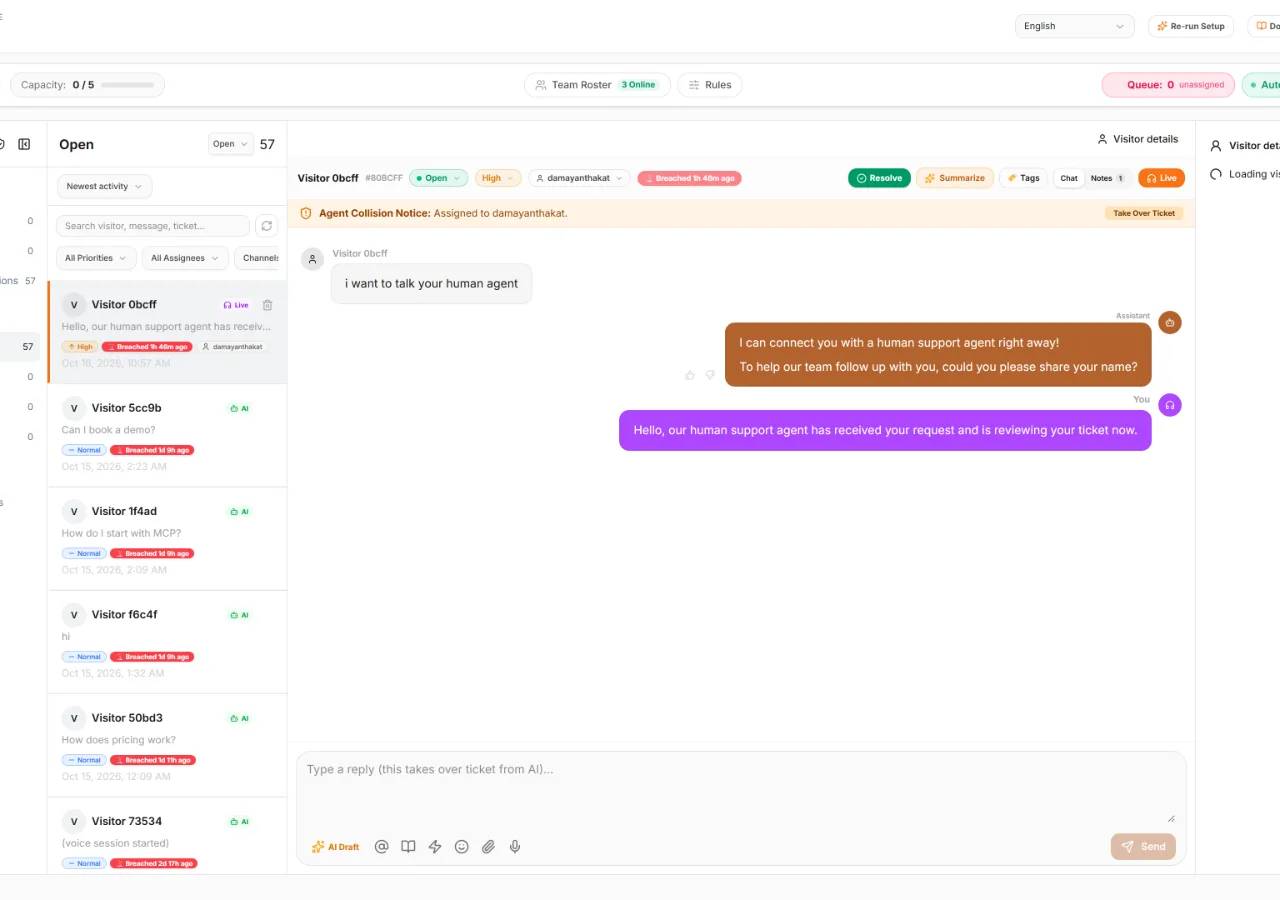Click the paperclip attachment icon
The width and height of the screenshot is (1280, 900).
488,846
